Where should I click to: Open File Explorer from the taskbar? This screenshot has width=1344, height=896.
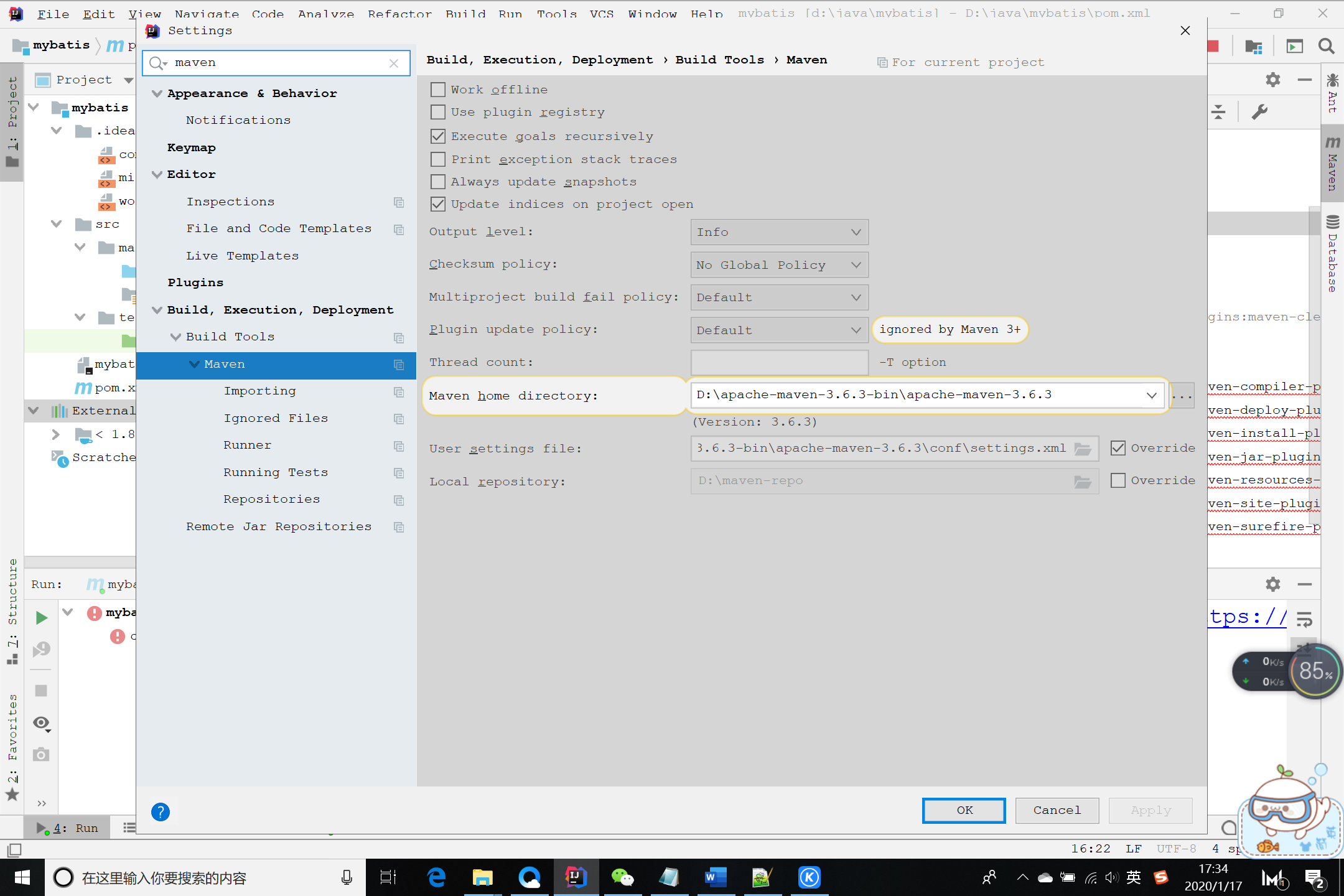(482, 877)
